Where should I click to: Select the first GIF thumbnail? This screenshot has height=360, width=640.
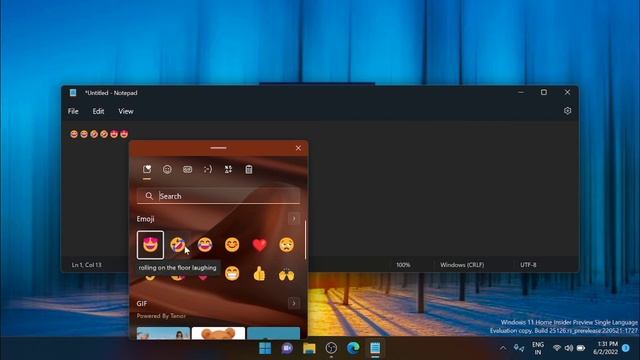click(x=163, y=333)
